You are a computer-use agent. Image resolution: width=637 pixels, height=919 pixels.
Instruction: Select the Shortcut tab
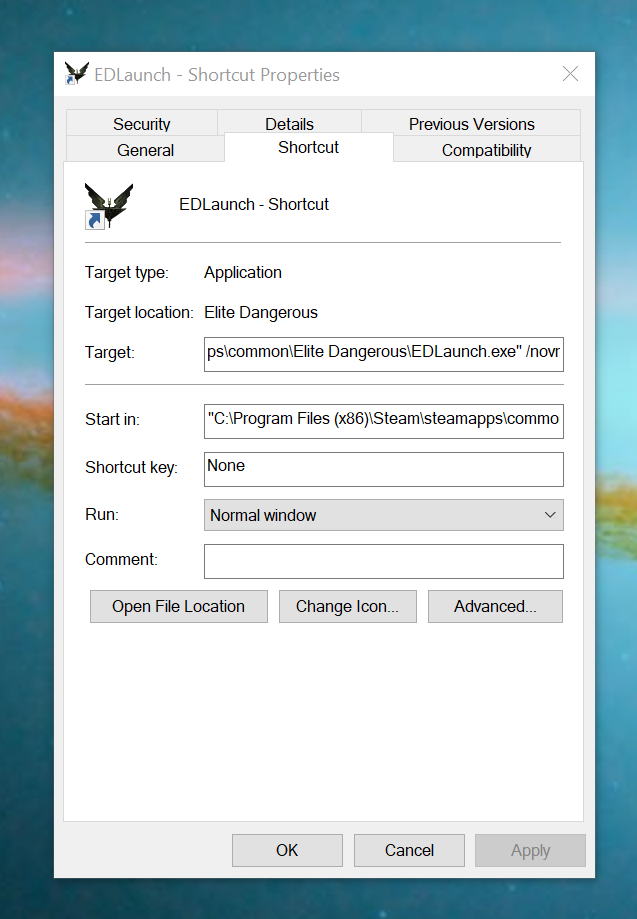(x=308, y=147)
